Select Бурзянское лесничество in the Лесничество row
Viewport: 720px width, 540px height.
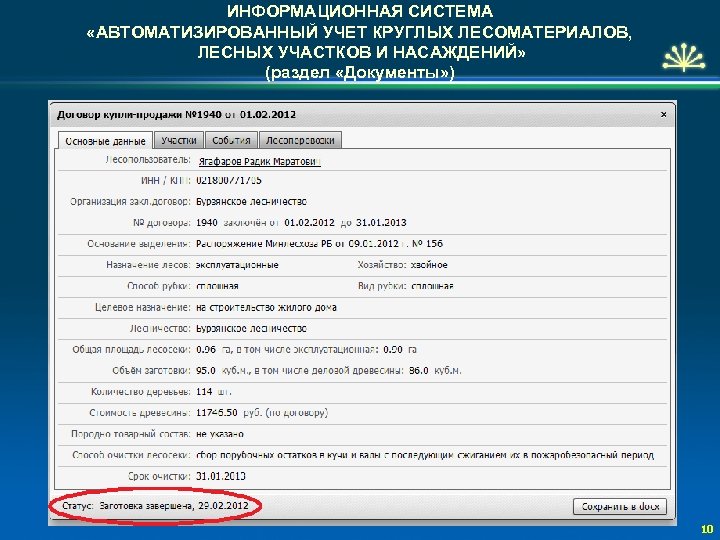pos(251,328)
